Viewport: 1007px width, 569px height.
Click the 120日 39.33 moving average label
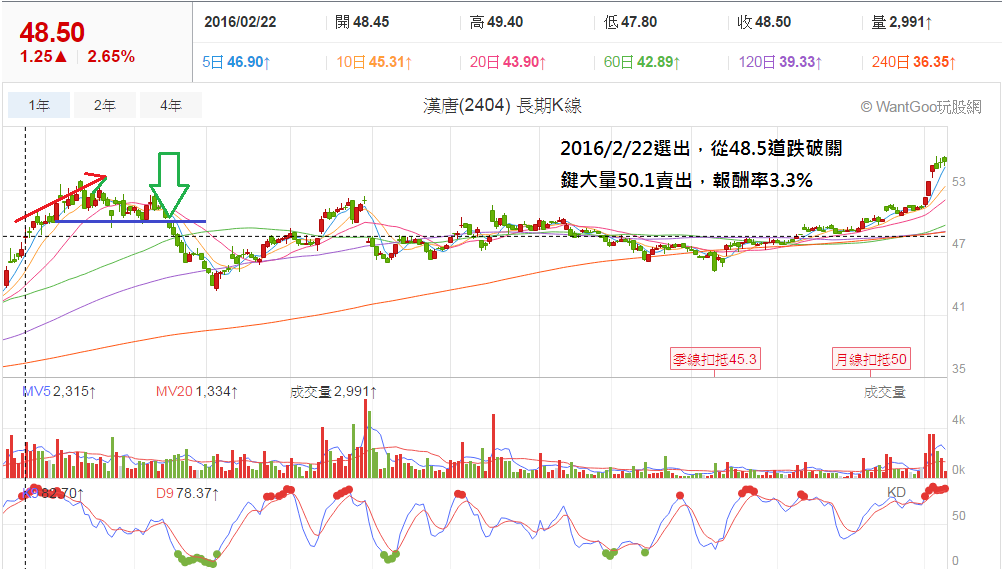pyautogui.click(x=780, y=62)
